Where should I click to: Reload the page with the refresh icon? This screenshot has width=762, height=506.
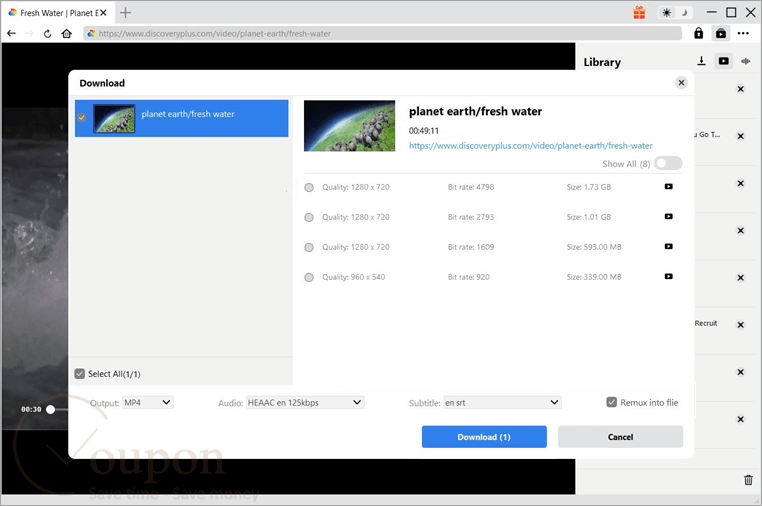(x=47, y=34)
